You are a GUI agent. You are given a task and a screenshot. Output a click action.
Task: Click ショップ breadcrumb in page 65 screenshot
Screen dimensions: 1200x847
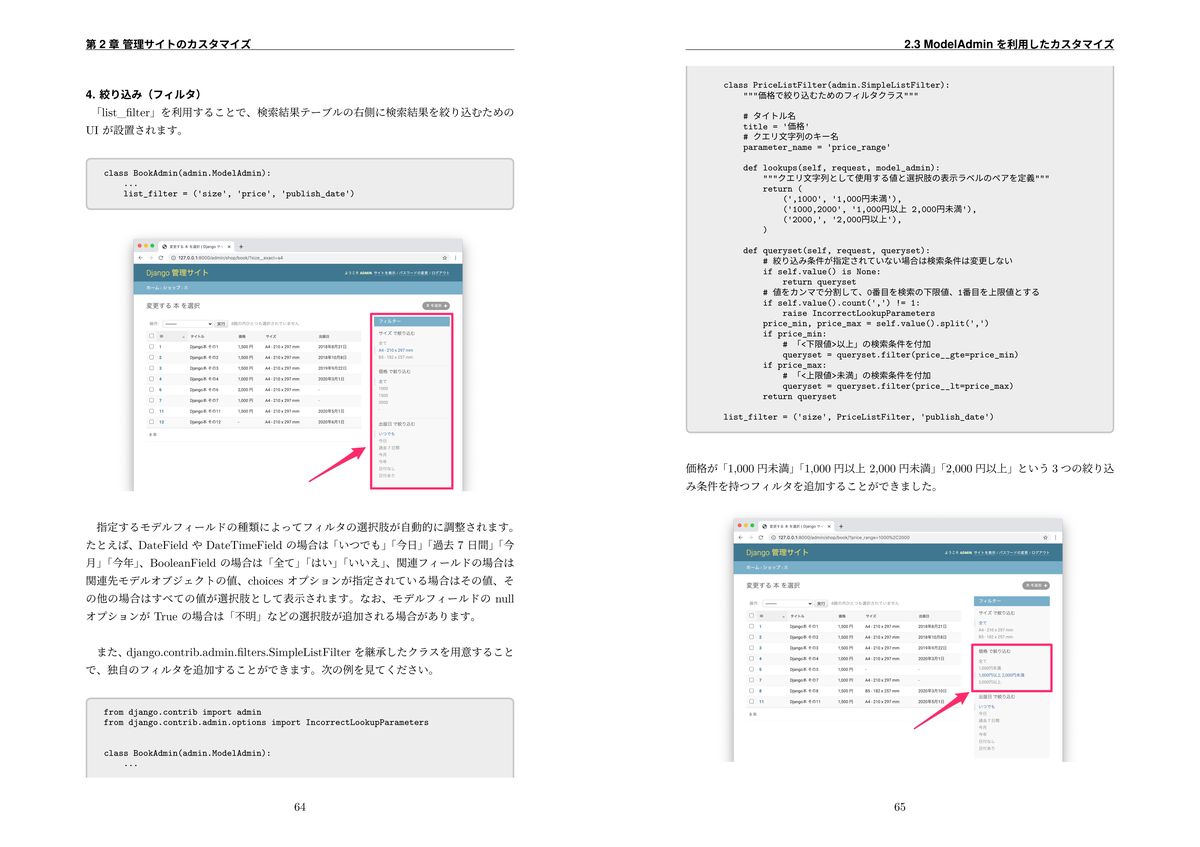pyautogui.click(x=771, y=567)
